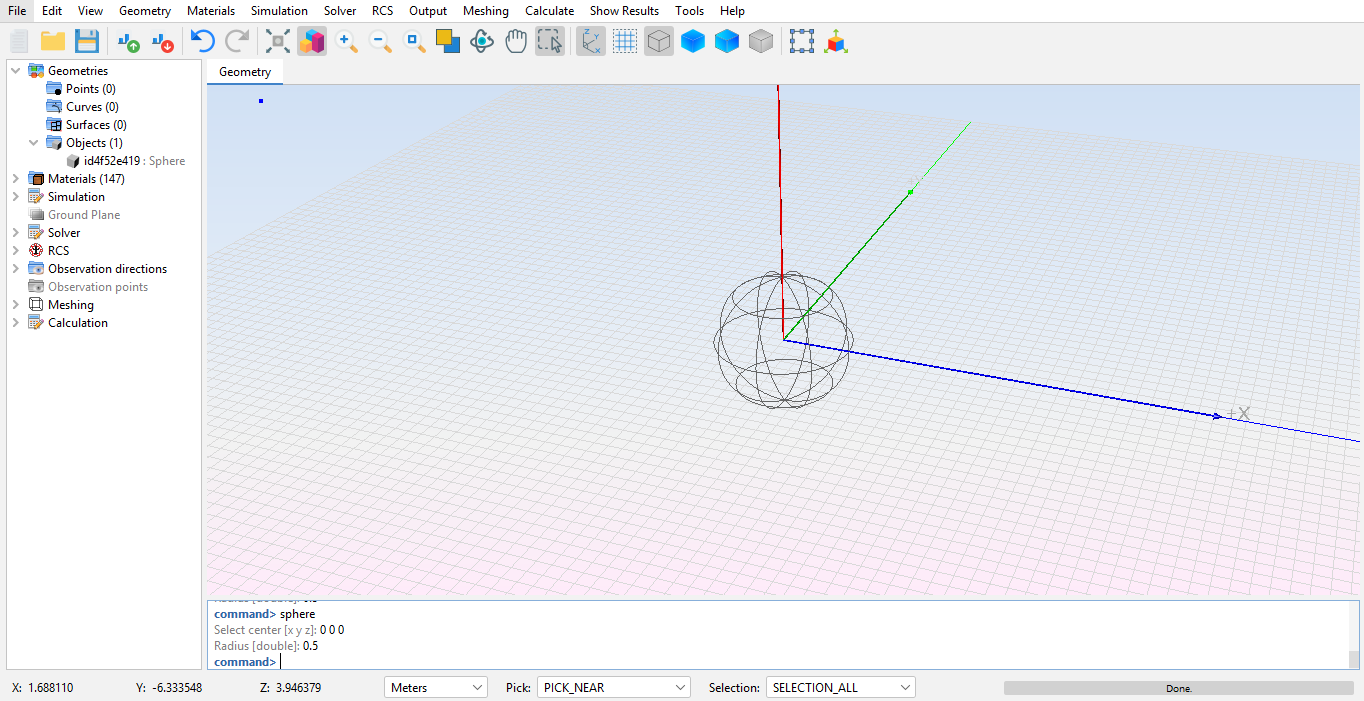
Task: Toggle the axes display button
Action: point(591,41)
